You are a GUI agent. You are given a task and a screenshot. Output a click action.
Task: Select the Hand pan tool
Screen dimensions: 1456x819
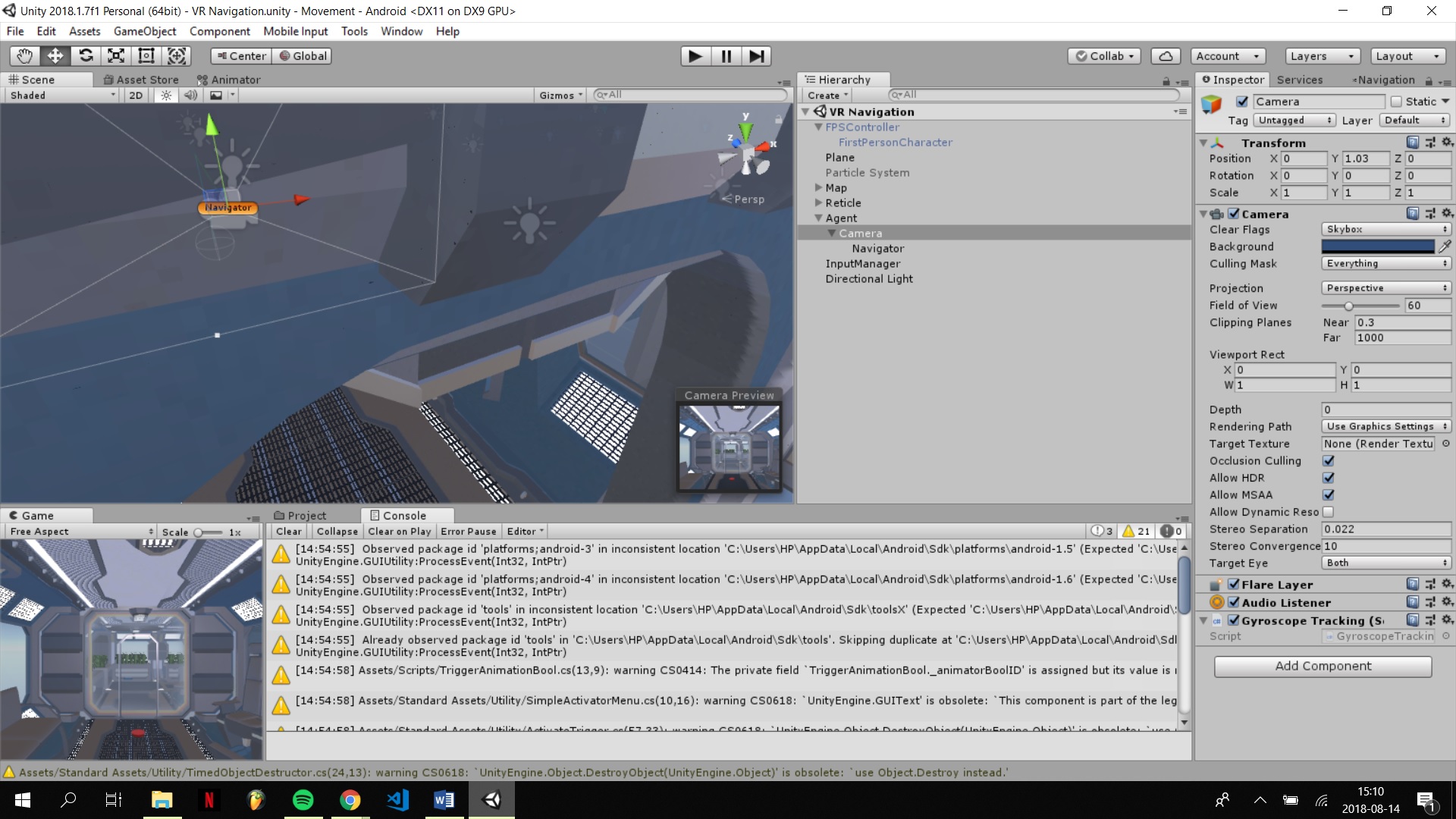(x=24, y=55)
